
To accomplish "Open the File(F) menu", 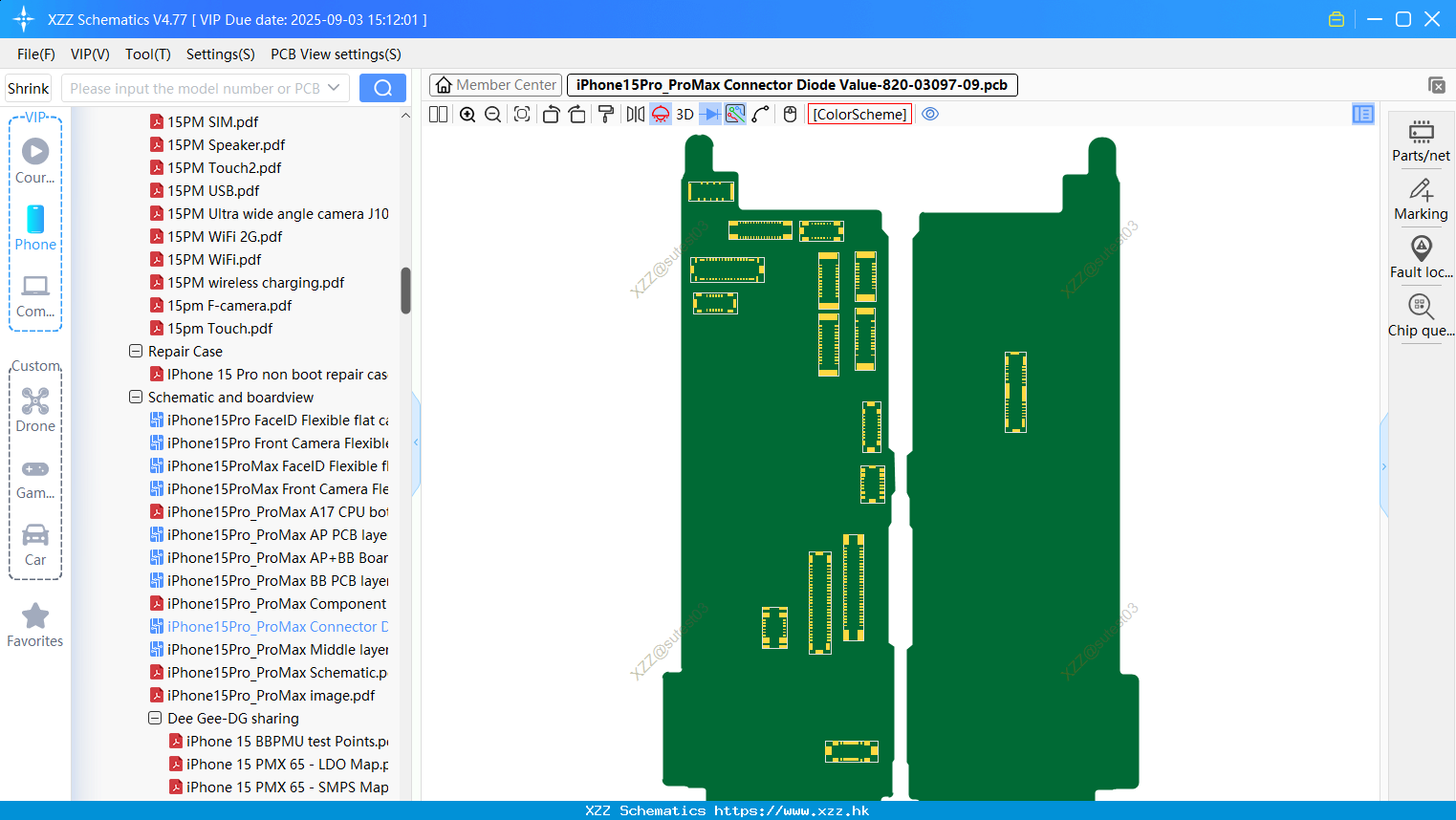I will point(36,54).
